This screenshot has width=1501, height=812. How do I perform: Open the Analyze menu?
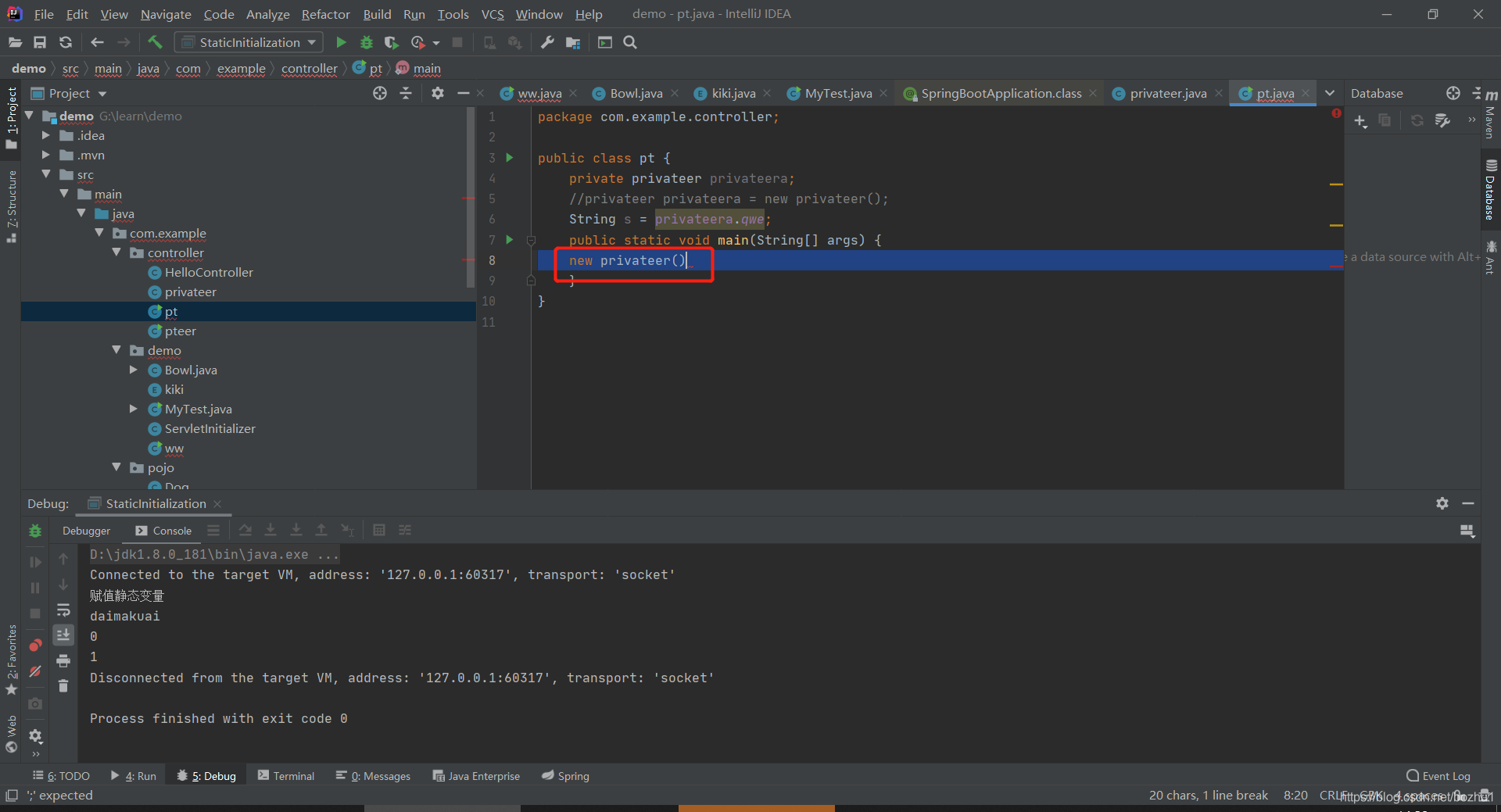[x=267, y=14]
